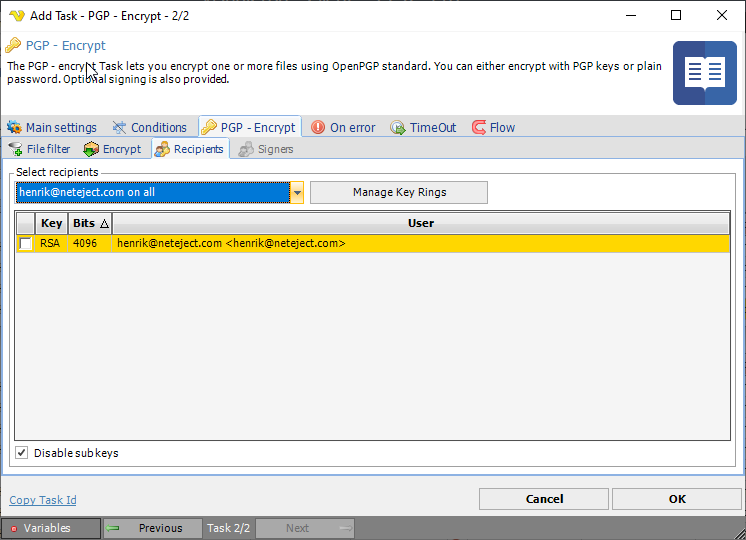Click the File filter funnel icon
746x540 pixels.
(16, 149)
